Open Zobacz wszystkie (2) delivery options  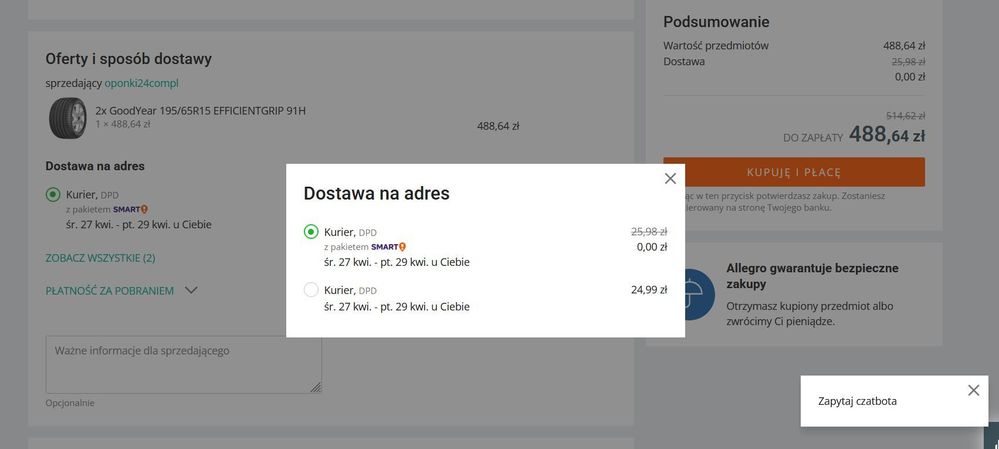click(100, 258)
